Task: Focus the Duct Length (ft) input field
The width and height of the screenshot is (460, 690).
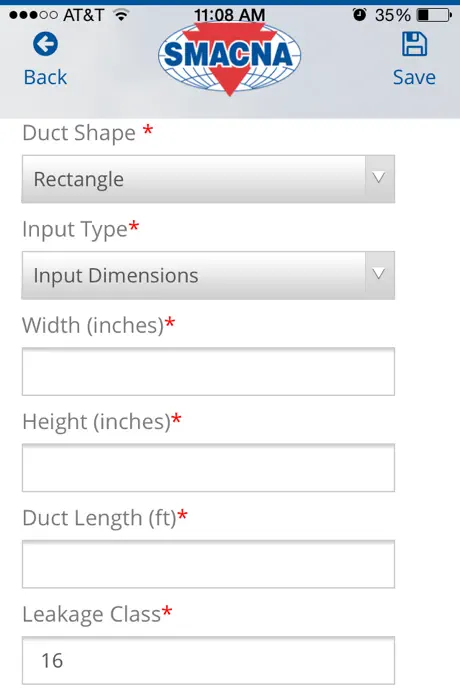Action: pos(208,564)
